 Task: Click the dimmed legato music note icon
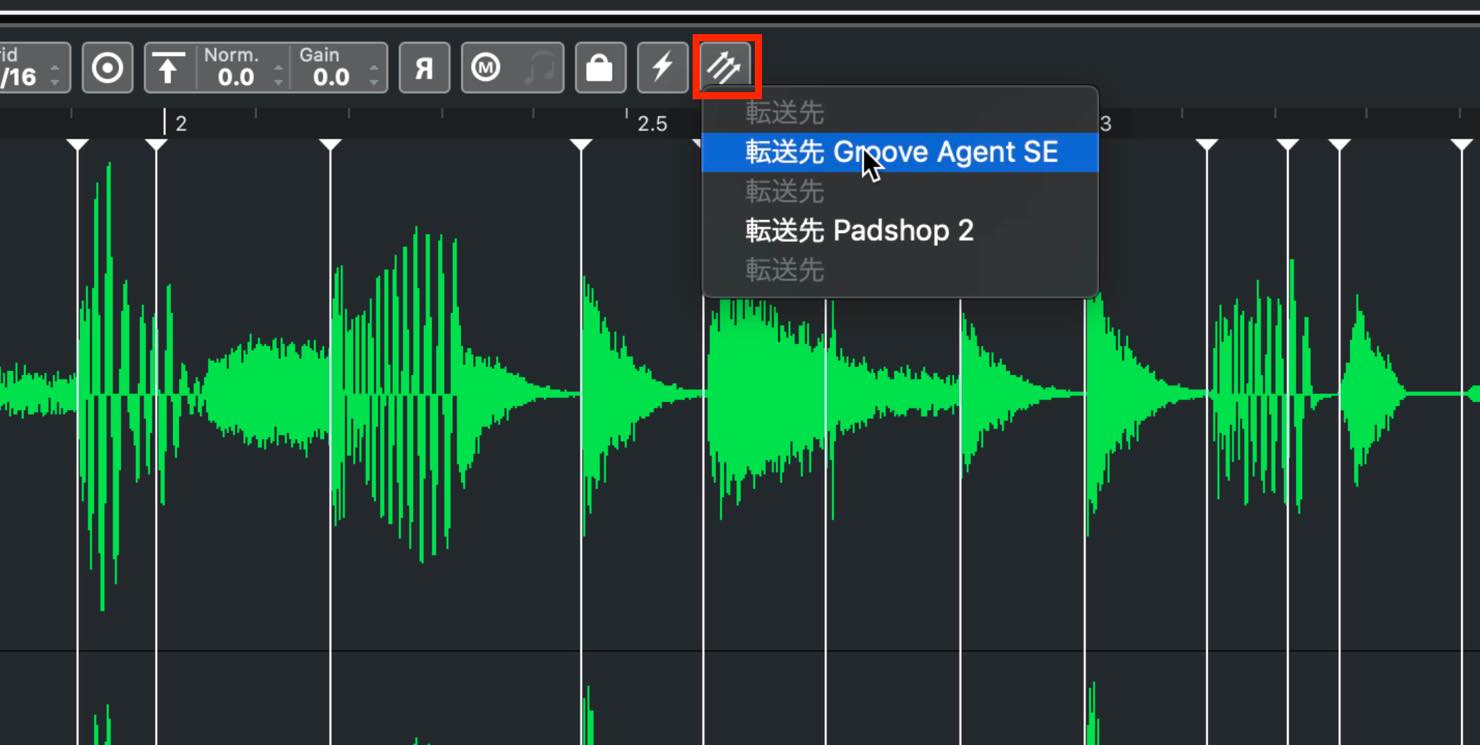click(x=539, y=68)
